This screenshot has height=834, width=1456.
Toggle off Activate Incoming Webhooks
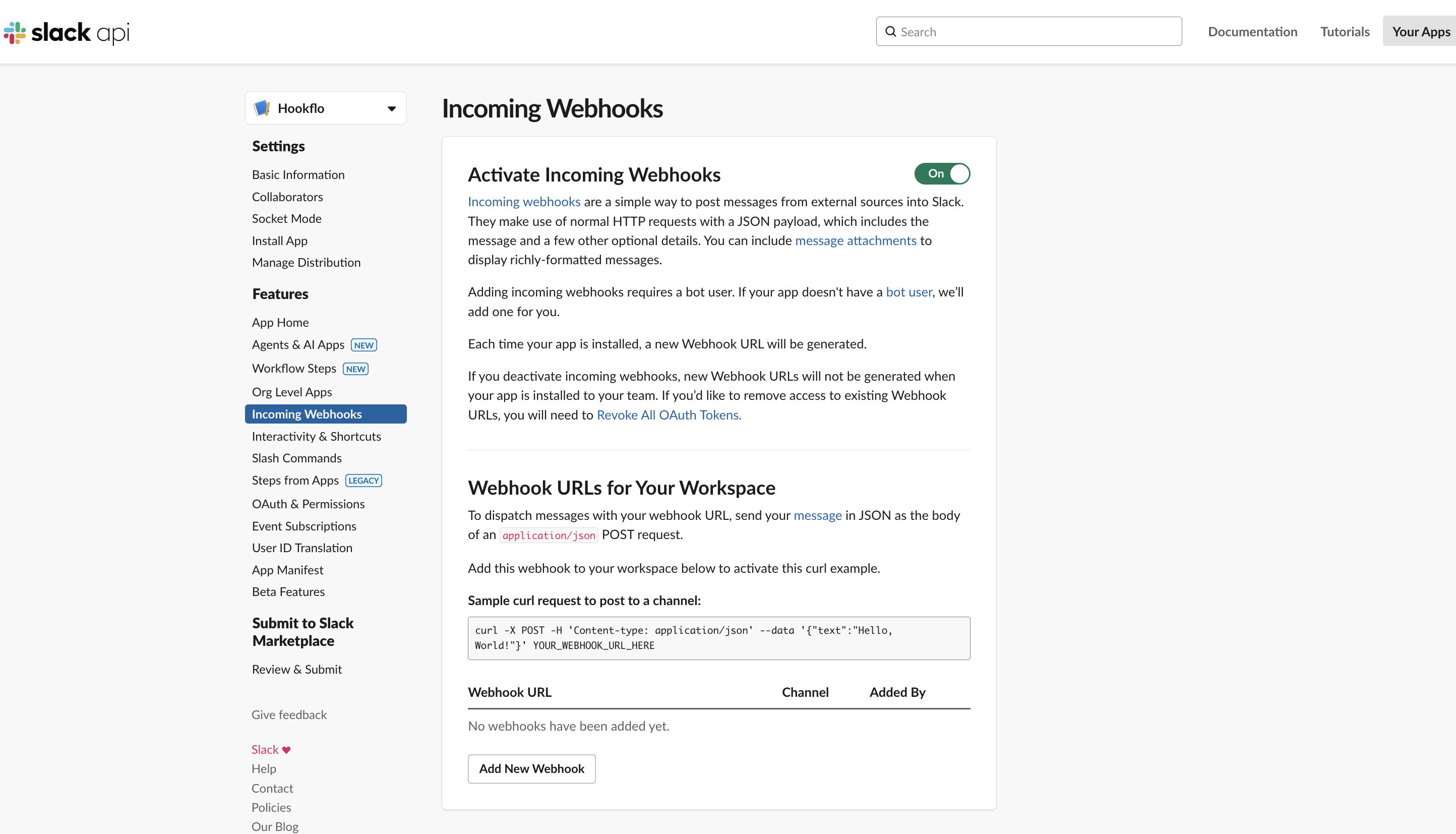click(942, 173)
